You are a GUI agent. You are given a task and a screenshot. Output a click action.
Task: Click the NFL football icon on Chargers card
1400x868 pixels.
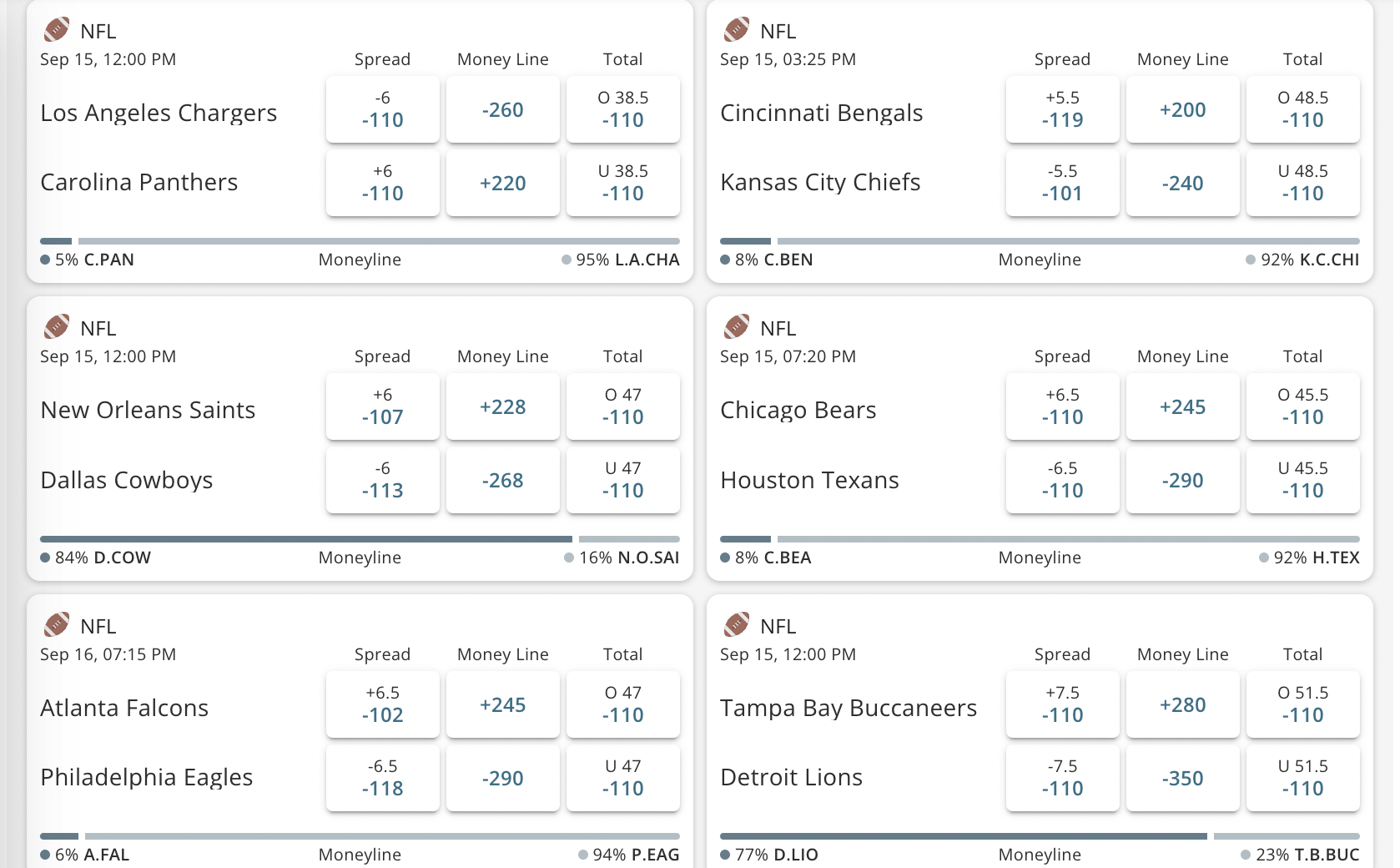(x=56, y=30)
